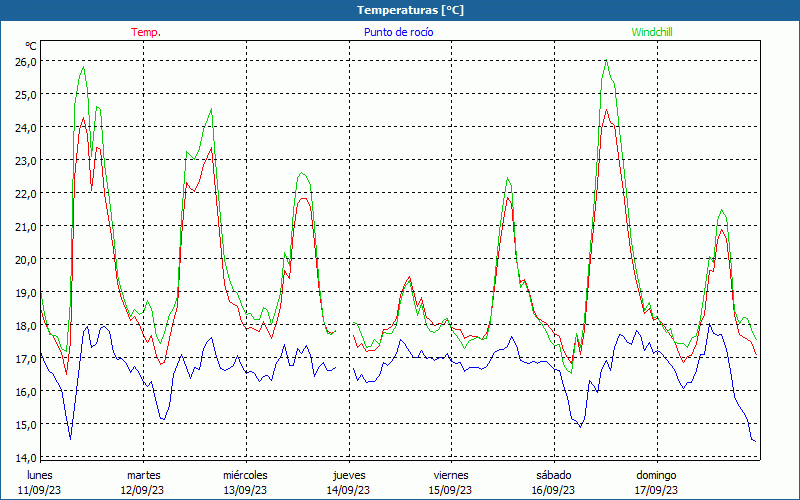Click the '17,0' y-axis value
This screenshot has width=800, height=500.
point(27,359)
